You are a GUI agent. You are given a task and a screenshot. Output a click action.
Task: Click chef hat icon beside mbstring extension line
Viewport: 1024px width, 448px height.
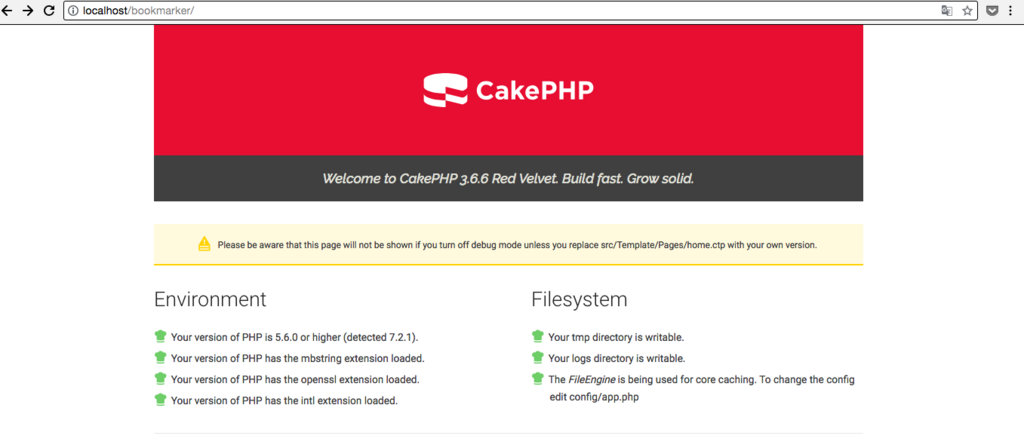click(161, 357)
